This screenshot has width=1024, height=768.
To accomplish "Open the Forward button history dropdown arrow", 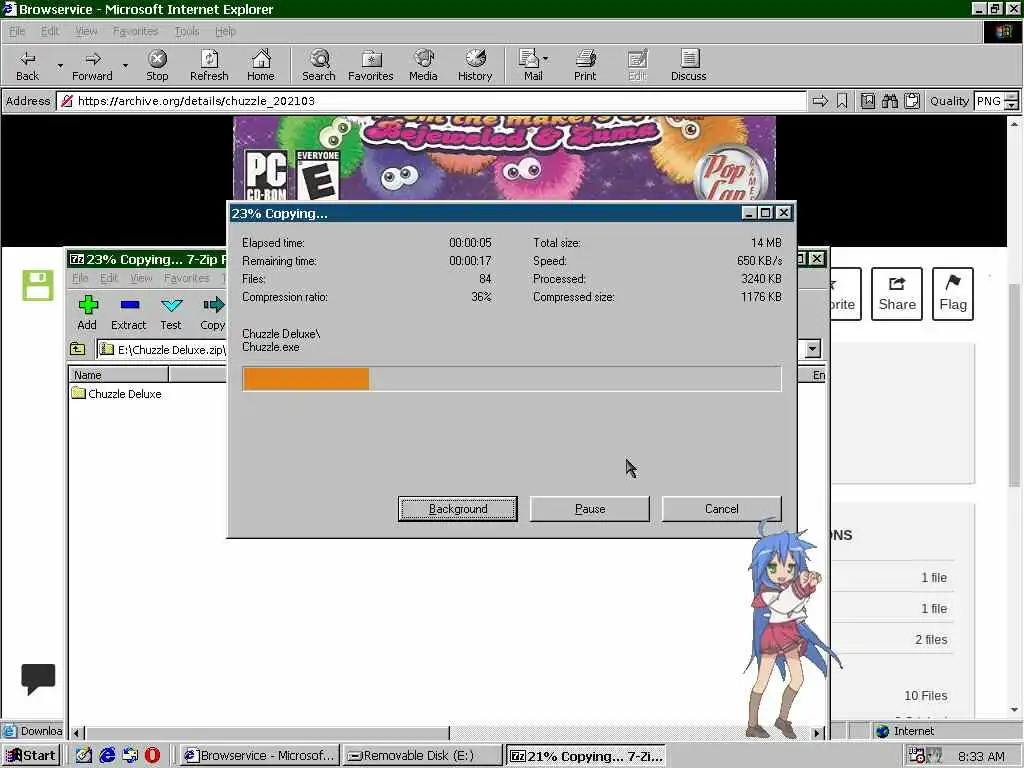I will tap(125, 65).
